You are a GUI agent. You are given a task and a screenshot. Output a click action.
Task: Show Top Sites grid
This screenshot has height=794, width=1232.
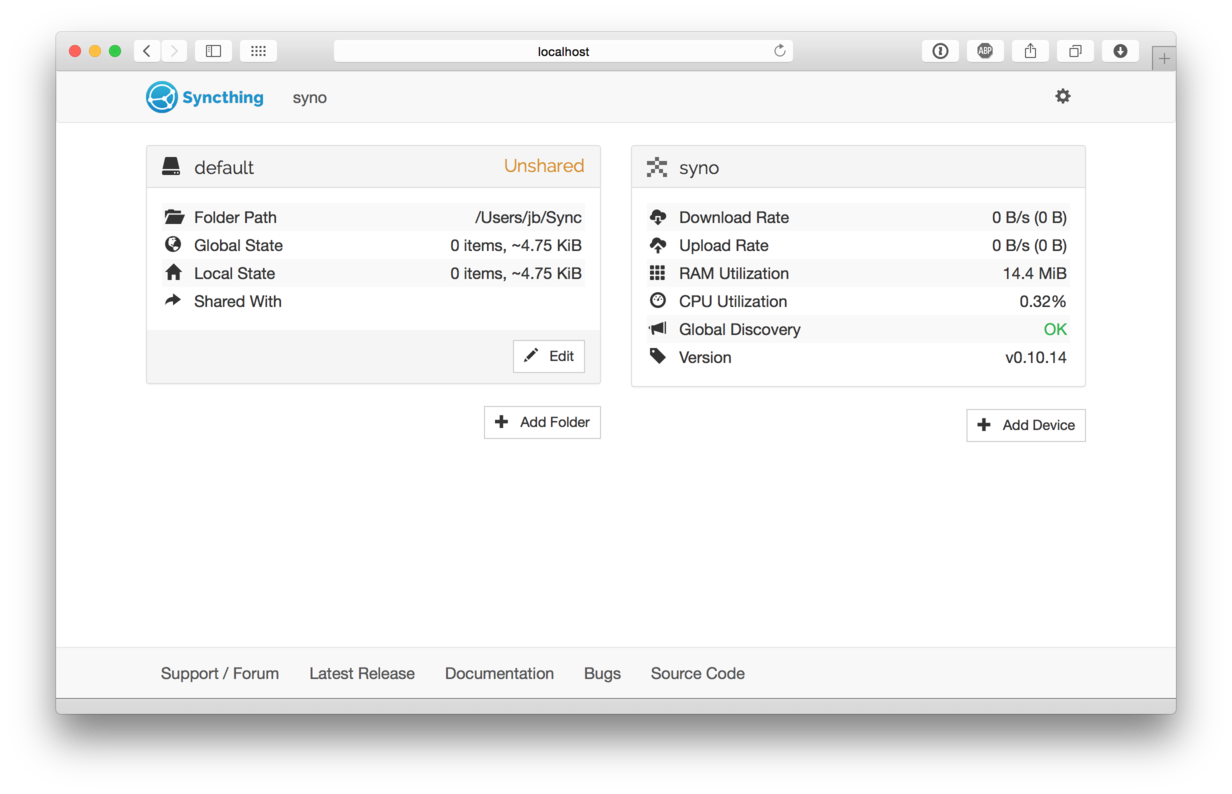point(258,51)
